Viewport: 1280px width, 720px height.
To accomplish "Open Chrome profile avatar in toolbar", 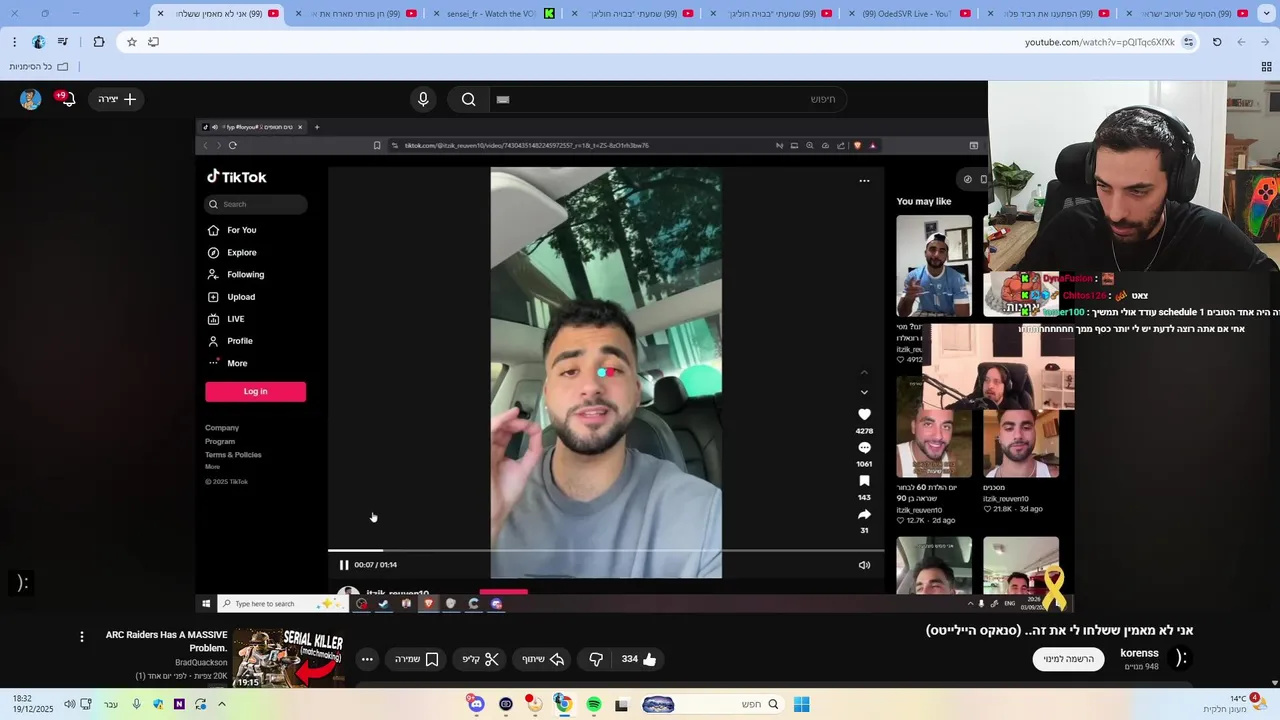I will 38,42.
